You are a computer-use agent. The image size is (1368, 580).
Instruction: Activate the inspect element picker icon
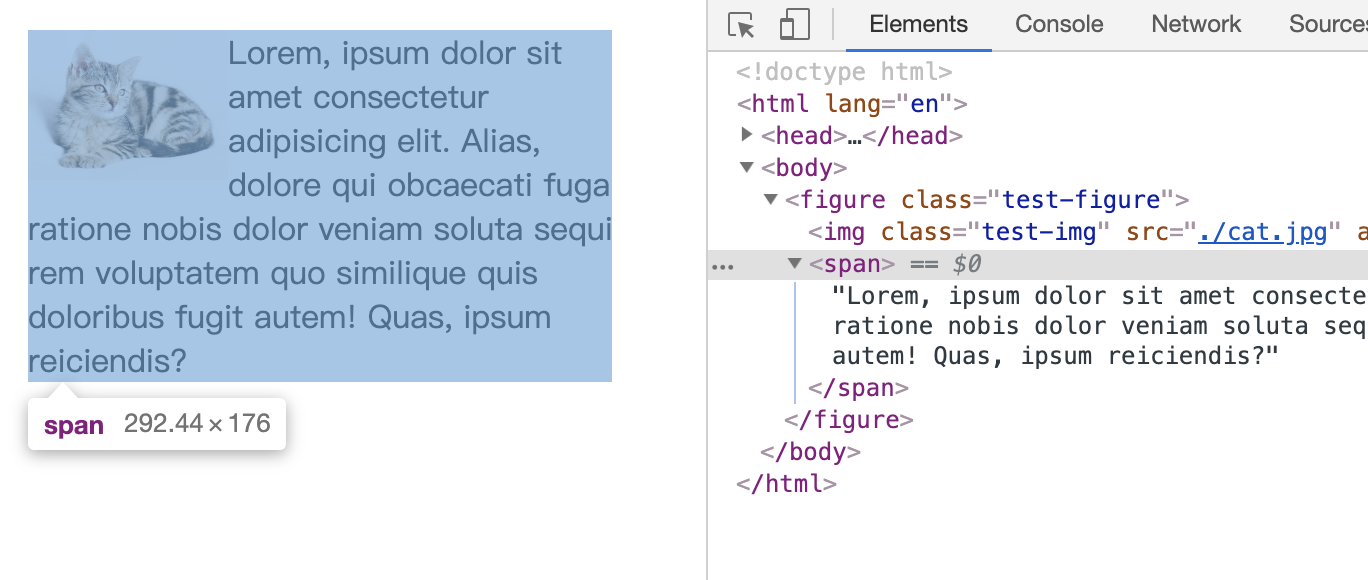tap(741, 25)
